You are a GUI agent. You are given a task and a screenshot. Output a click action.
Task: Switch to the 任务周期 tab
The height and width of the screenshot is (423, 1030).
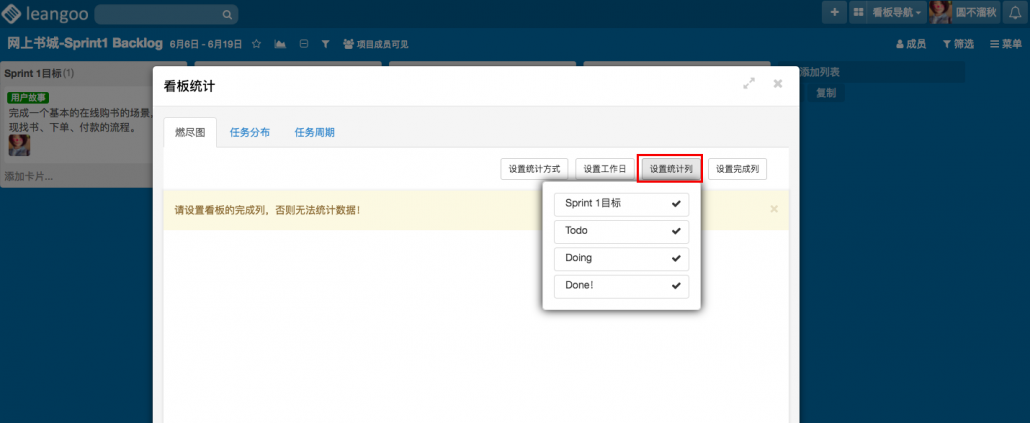tap(314, 133)
